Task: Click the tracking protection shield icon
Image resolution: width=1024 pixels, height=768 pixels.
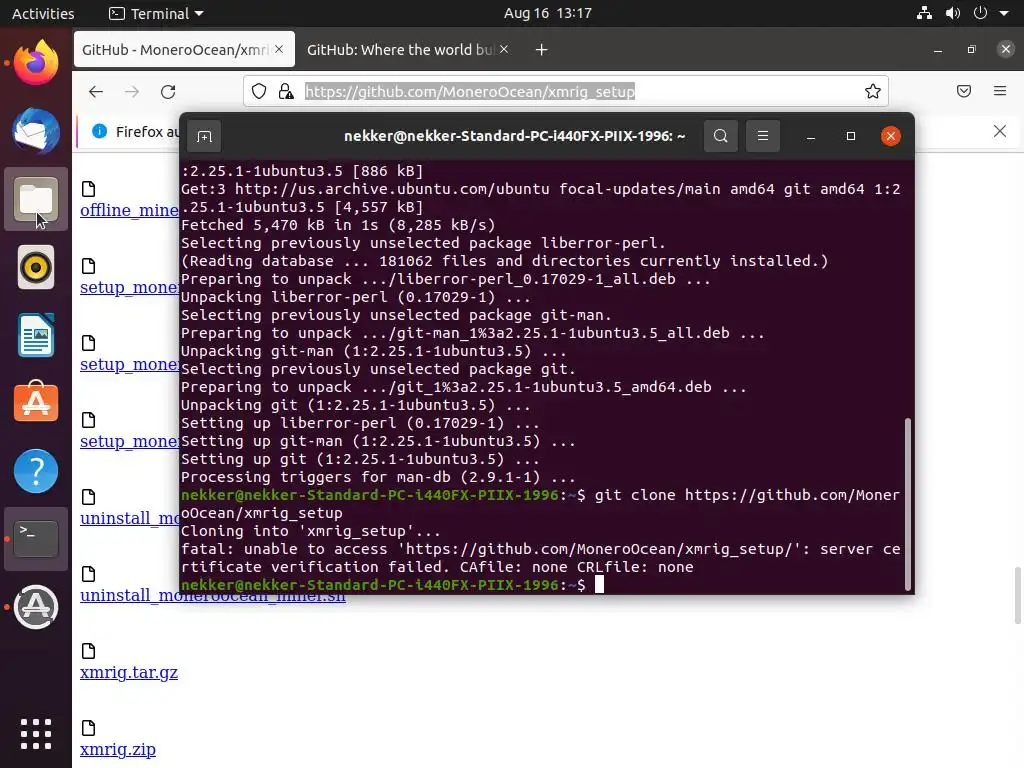Action: tap(259, 91)
